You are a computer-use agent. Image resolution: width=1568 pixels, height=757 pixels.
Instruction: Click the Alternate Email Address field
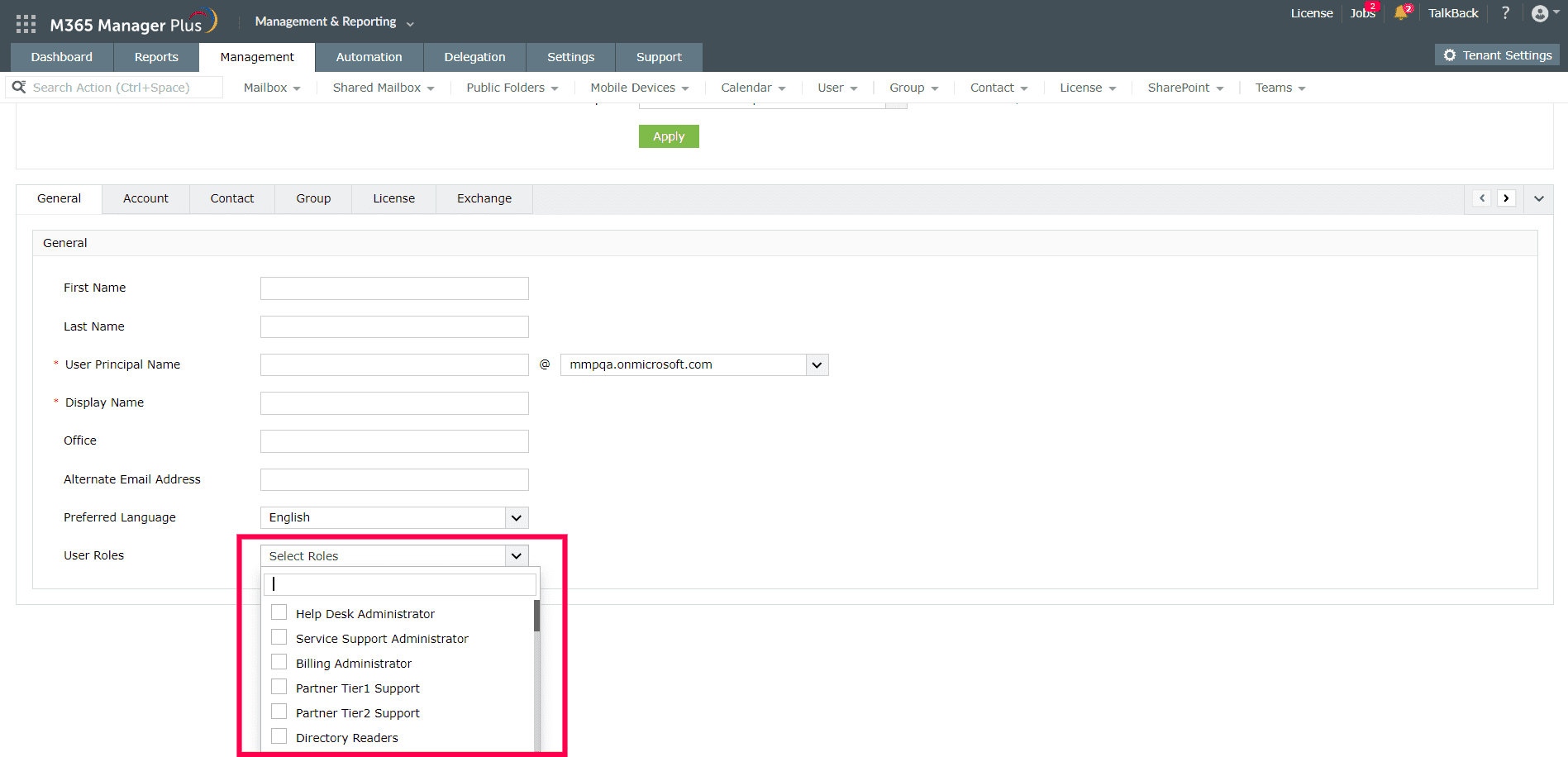coord(394,479)
